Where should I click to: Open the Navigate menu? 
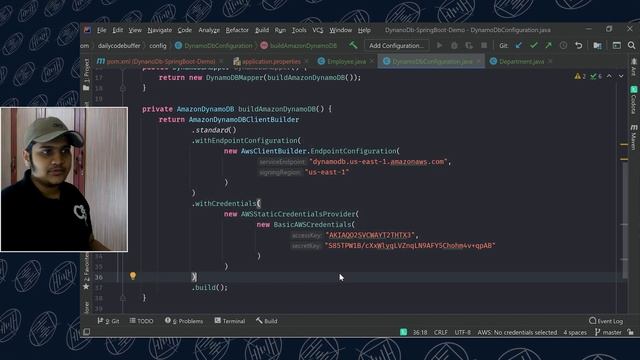click(160, 30)
